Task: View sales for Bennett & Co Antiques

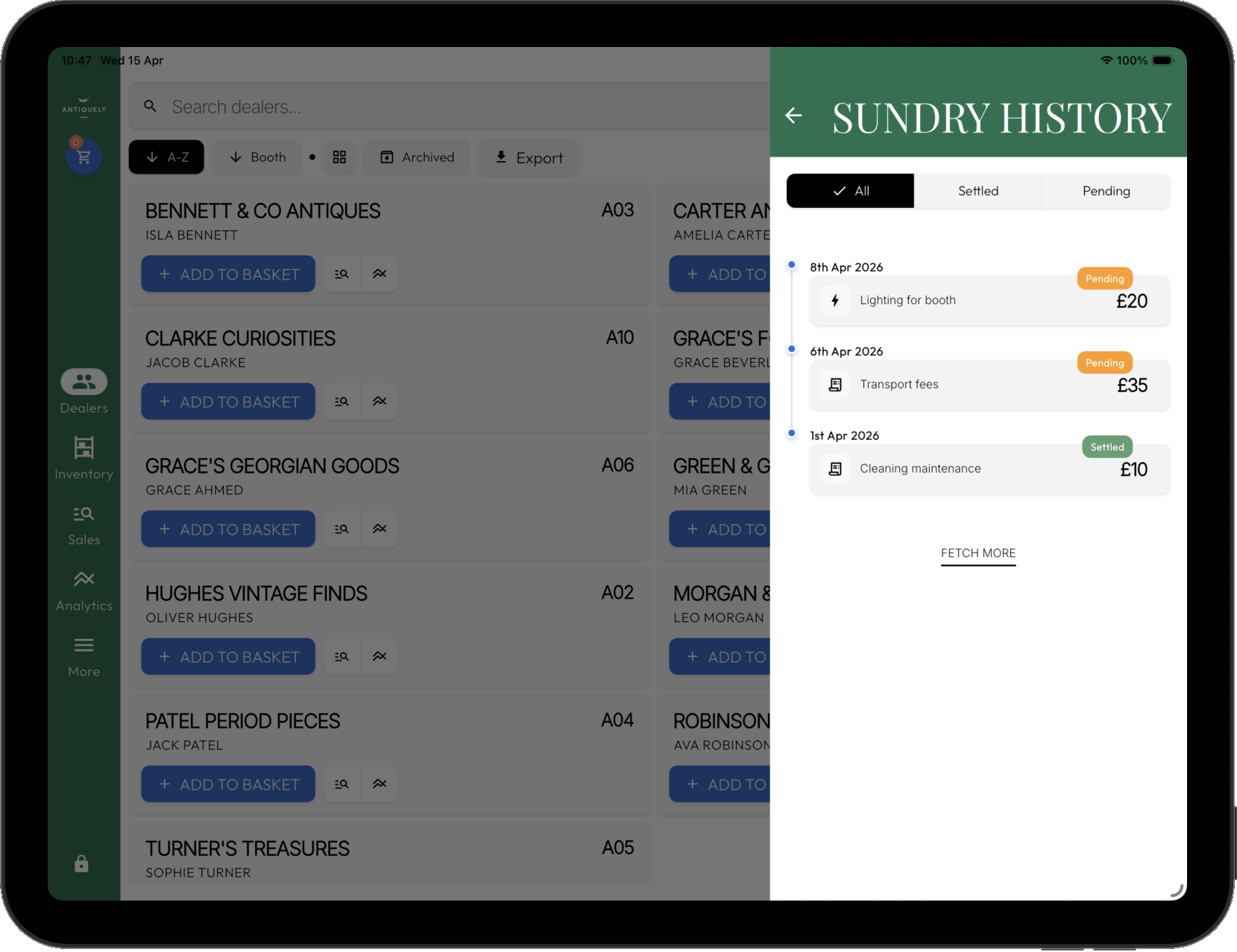Action: [x=342, y=274]
